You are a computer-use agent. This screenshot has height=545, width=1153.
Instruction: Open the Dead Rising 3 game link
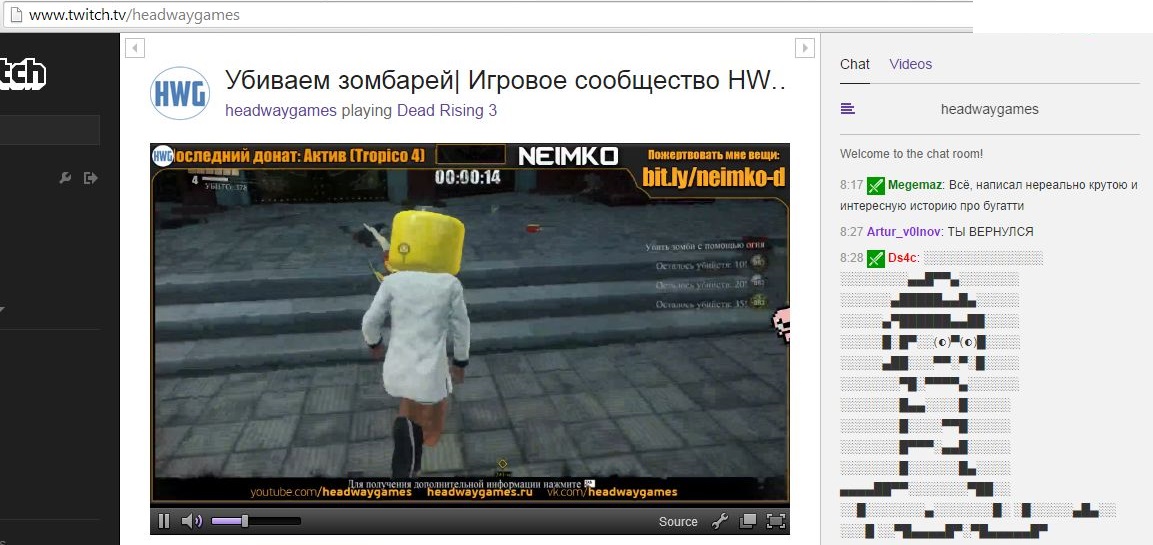pos(447,110)
